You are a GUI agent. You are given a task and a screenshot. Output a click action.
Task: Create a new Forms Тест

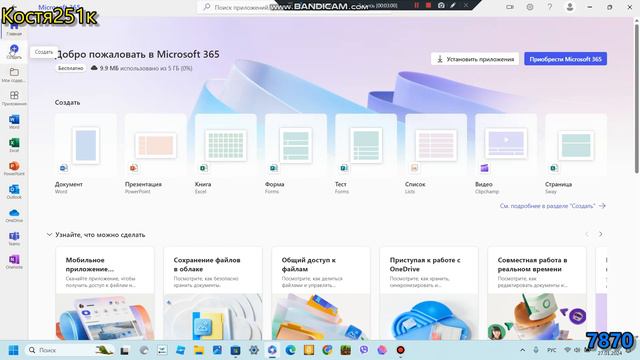[366, 154]
